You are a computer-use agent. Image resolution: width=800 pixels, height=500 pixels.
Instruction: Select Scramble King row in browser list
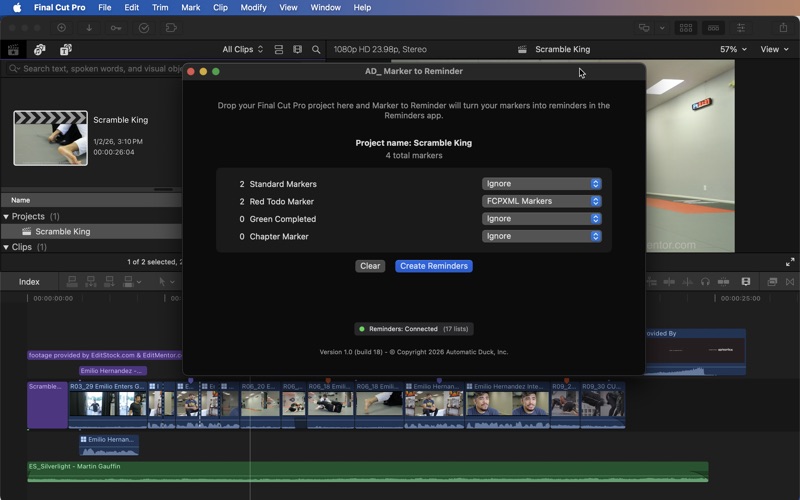91,232
